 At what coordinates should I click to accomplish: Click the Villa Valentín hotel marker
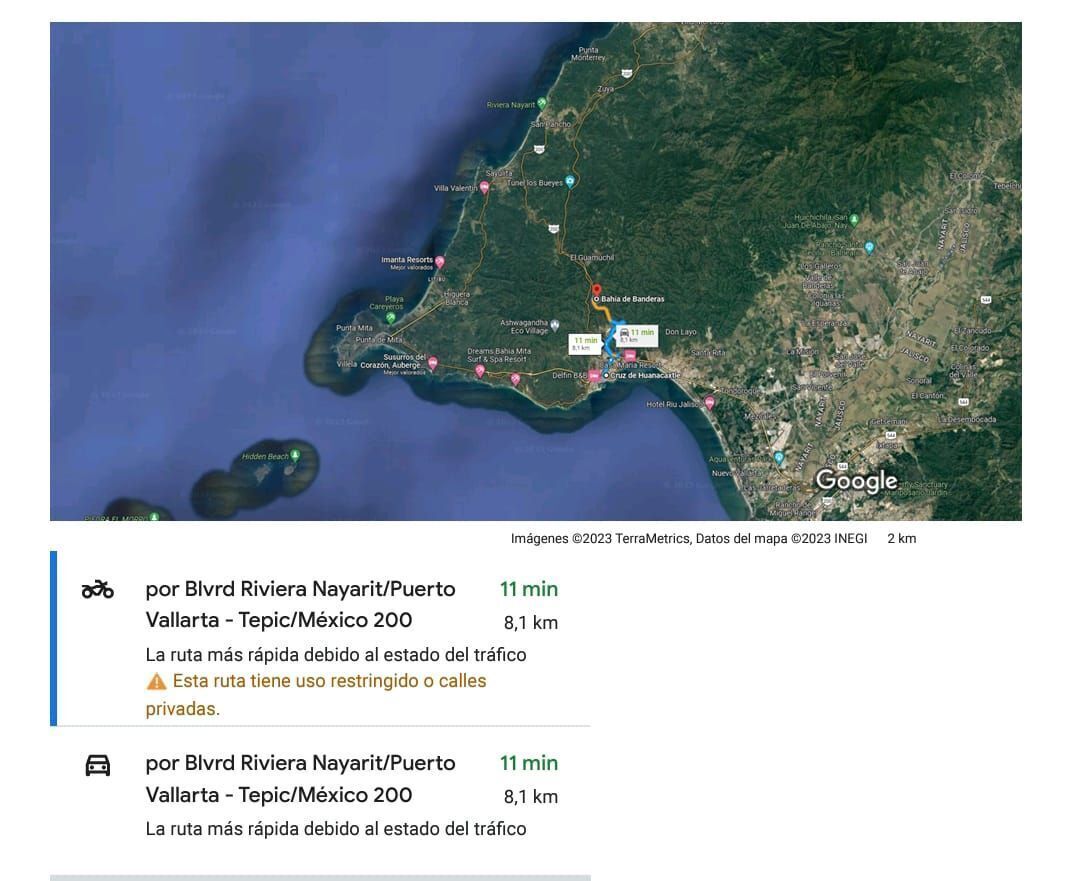[x=485, y=187]
